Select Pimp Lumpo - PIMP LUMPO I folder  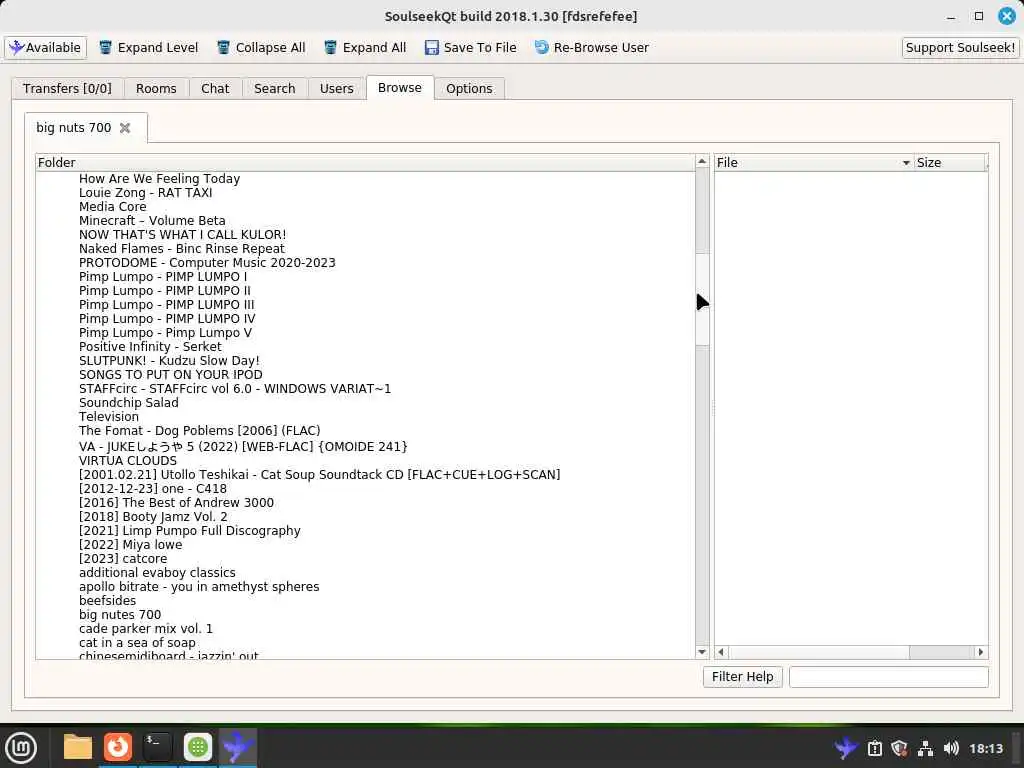[x=163, y=277]
